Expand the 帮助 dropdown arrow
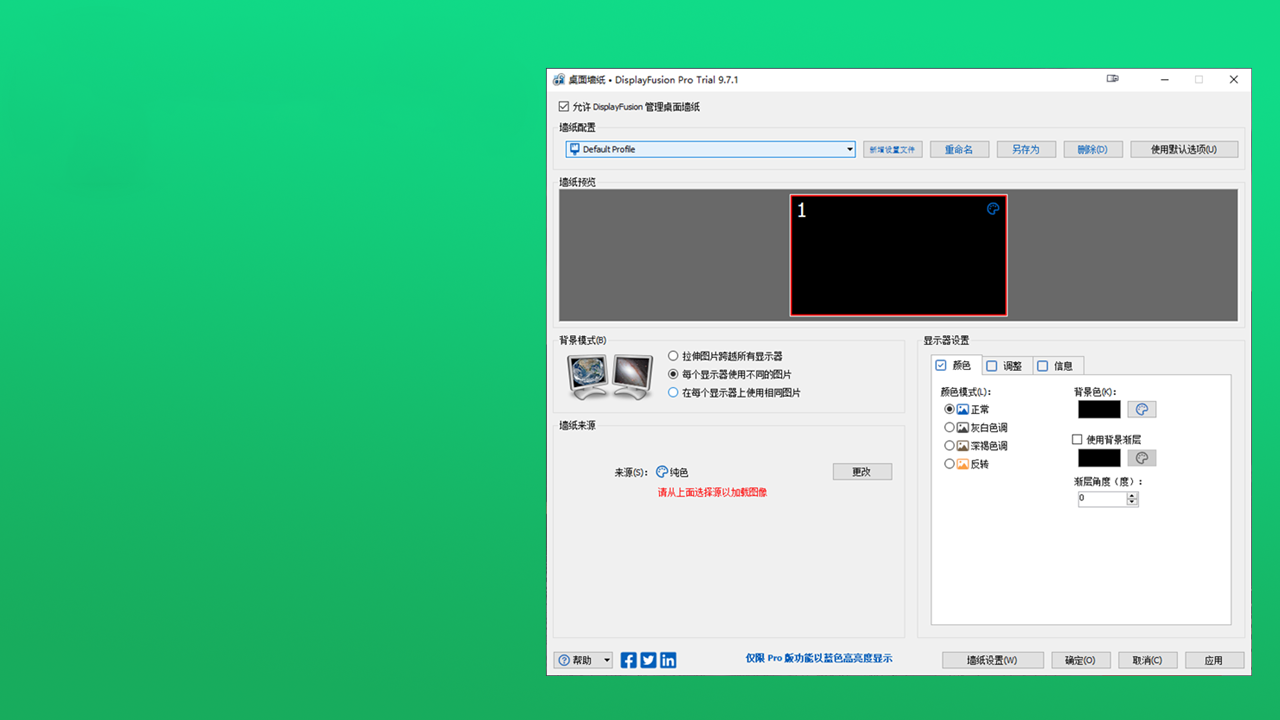This screenshot has width=1280, height=720. pyautogui.click(x=607, y=660)
